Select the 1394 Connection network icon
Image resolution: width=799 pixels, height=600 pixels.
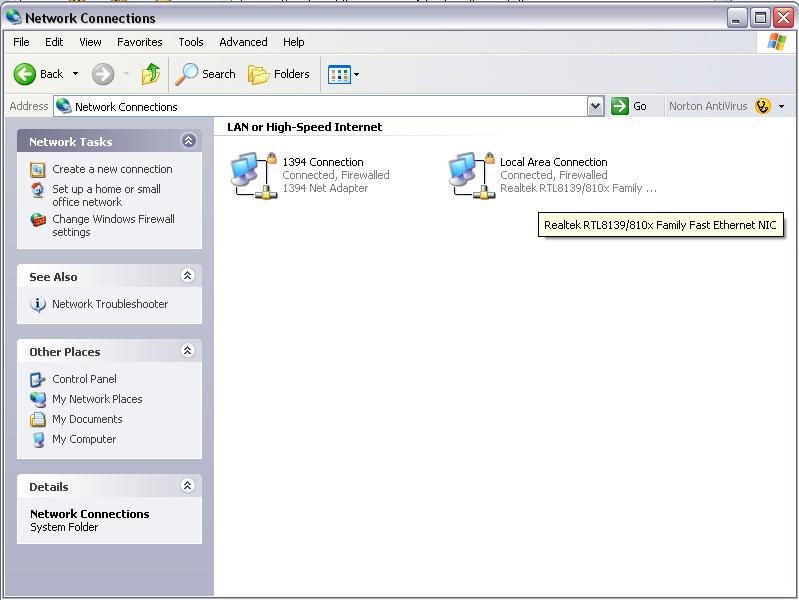[254, 175]
